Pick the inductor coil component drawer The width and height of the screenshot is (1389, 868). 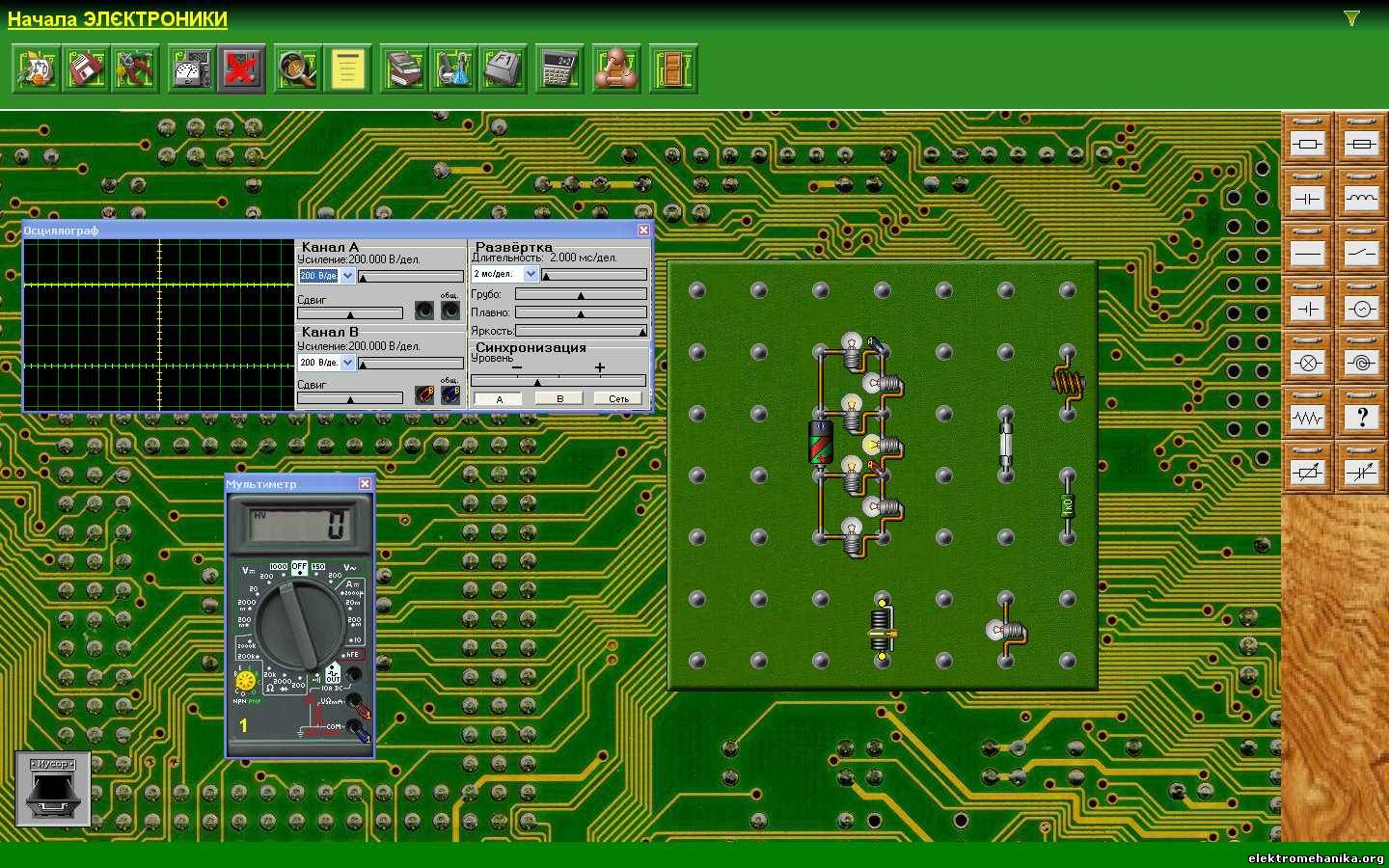[x=1361, y=198]
